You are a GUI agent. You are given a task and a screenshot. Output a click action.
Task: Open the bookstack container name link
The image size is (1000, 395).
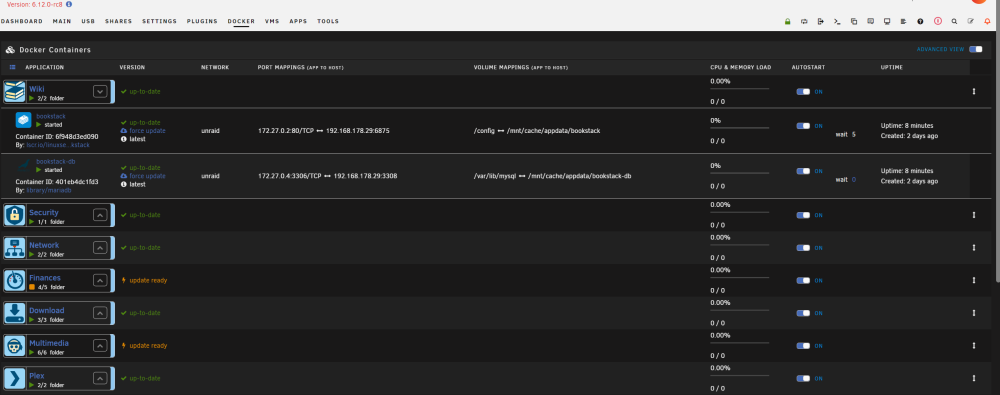(50, 116)
